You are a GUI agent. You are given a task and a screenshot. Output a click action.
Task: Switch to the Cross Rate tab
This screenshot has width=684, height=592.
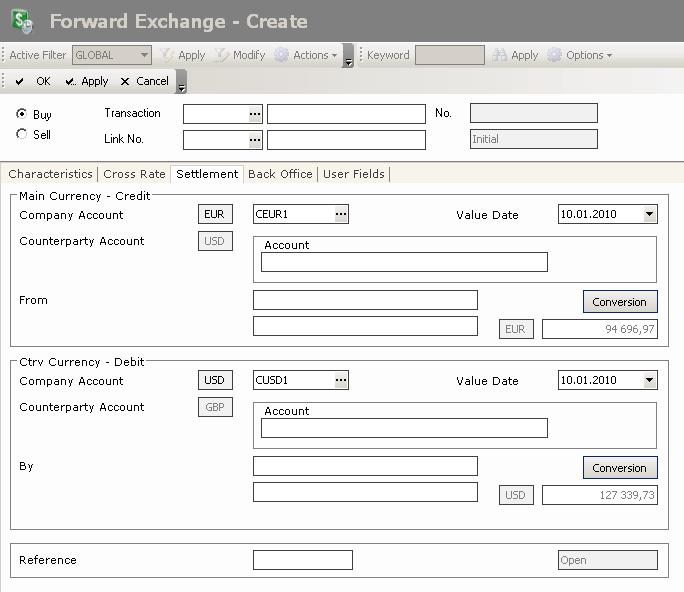tap(134, 174)
